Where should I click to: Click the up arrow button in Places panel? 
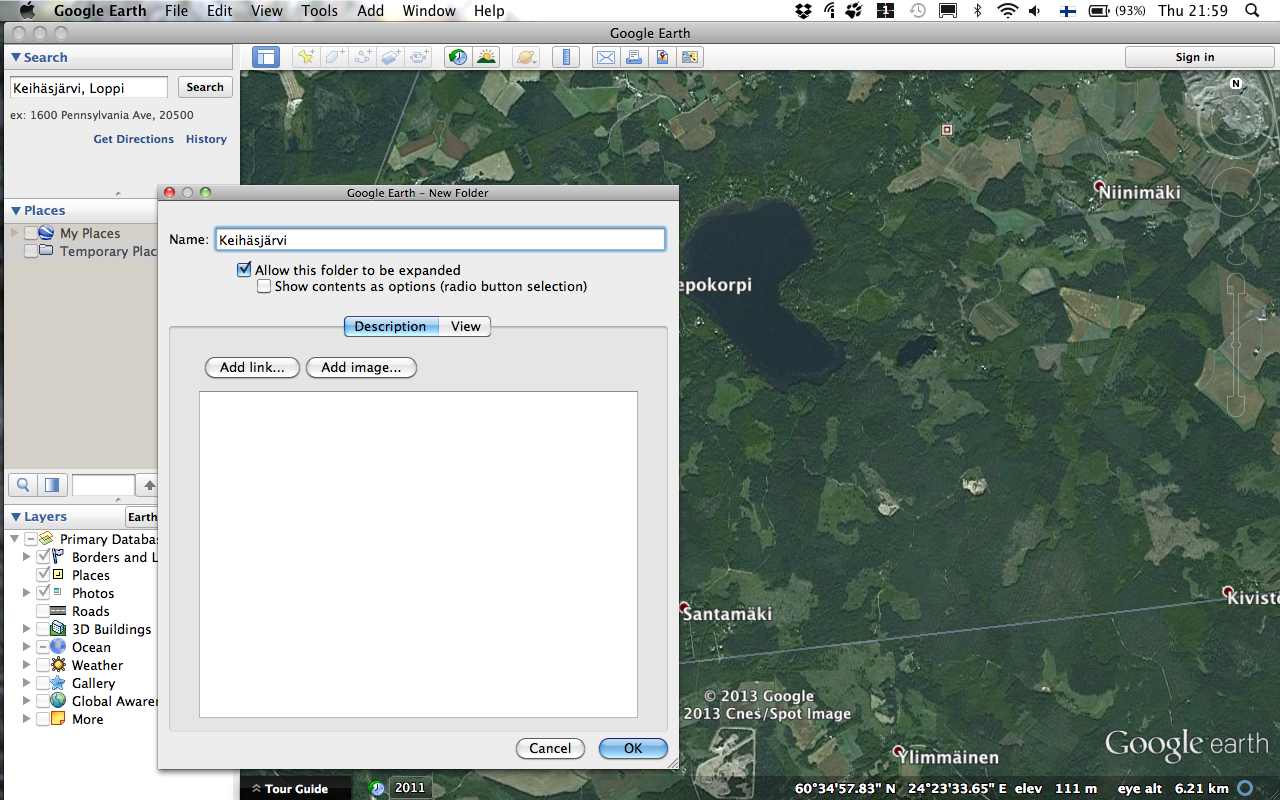point(148,485)
